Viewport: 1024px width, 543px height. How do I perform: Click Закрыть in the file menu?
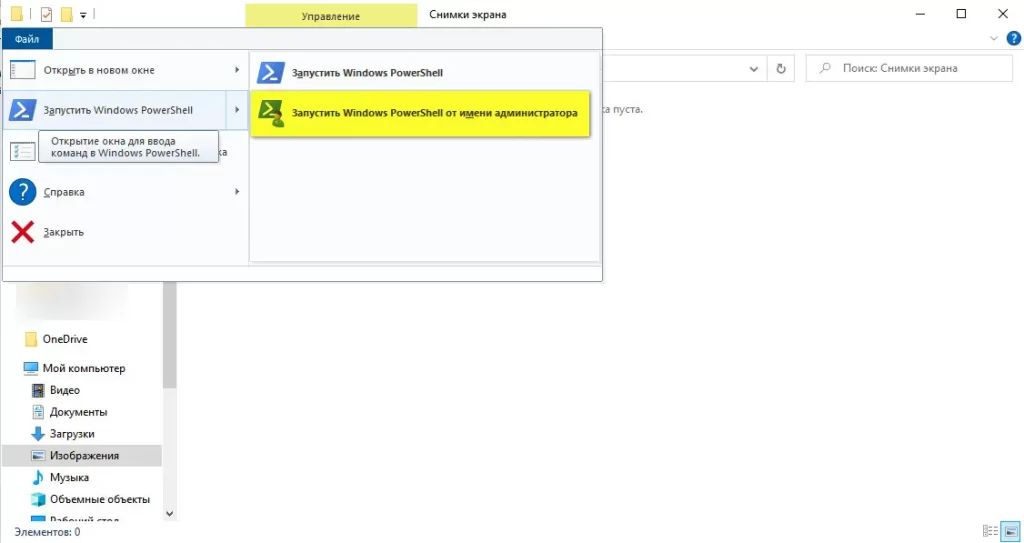[x=125, y=232]
